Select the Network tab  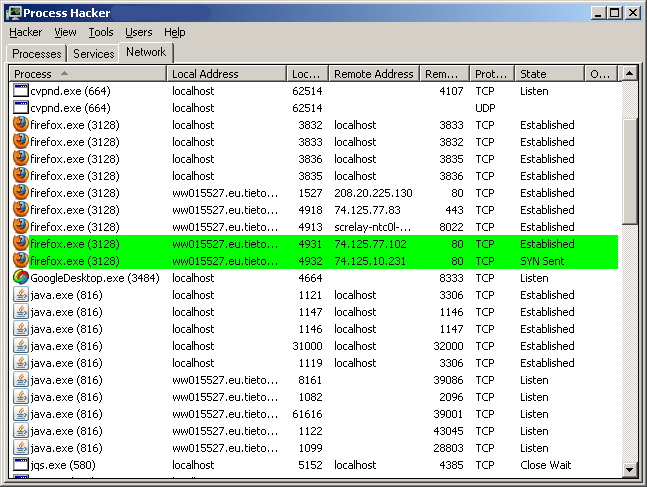pos(146,52)
